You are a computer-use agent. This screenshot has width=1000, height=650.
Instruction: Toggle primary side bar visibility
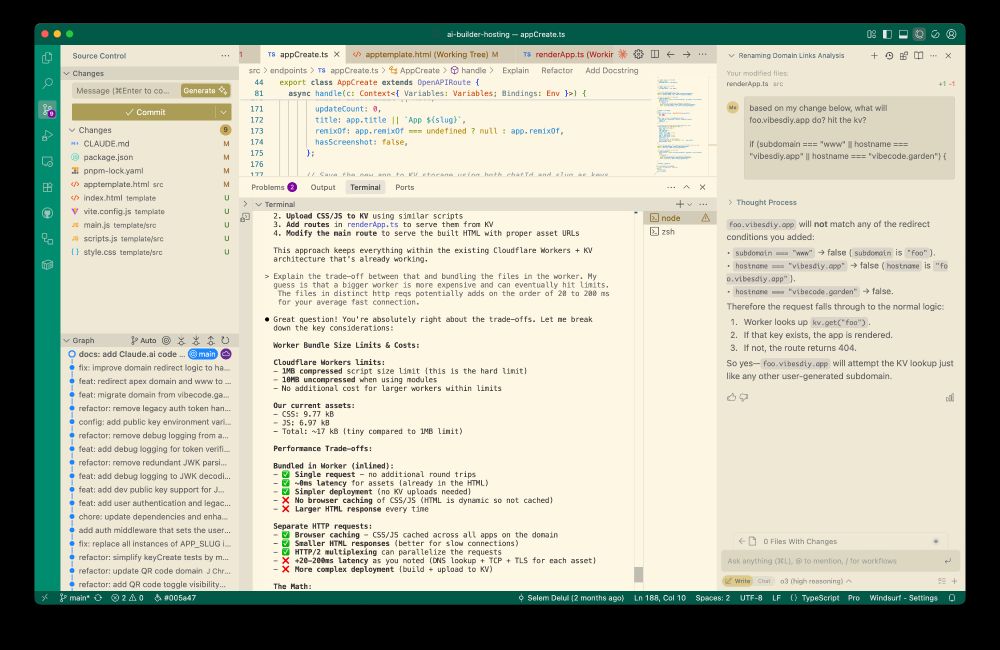click(887, 34)
